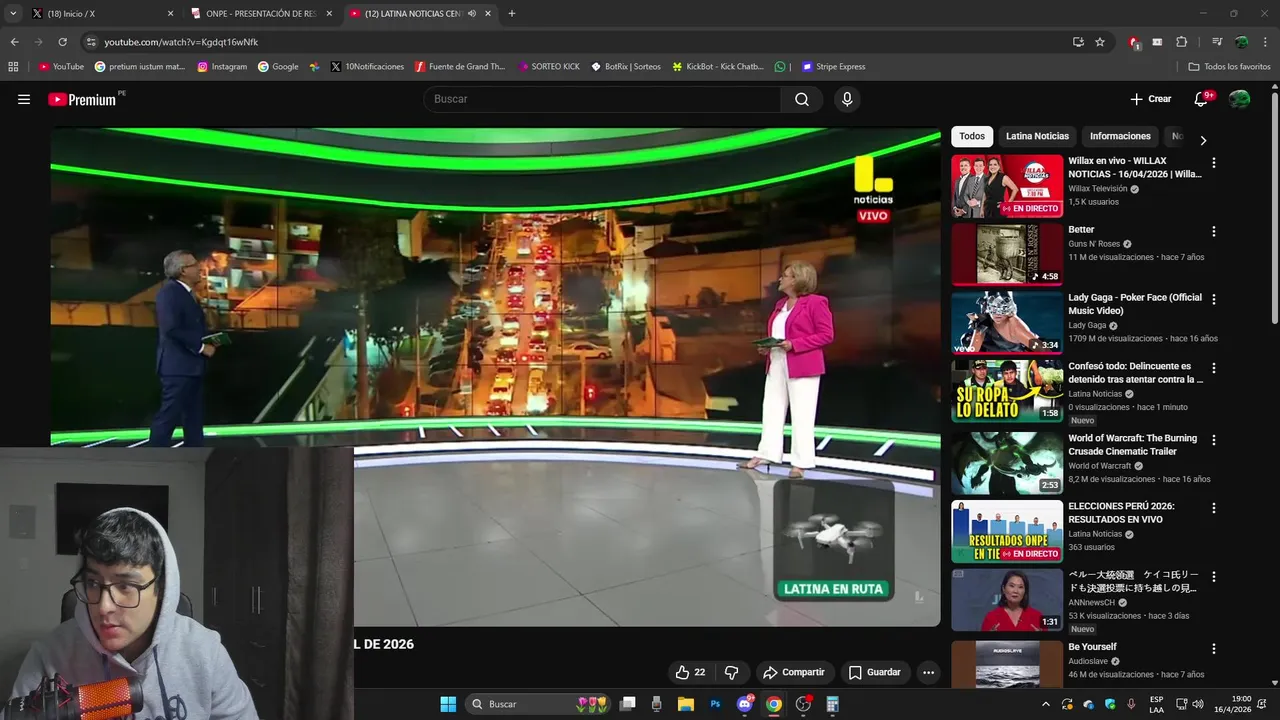1280x720 pixels.
Task: Select the Todos filter chip
Action: click(x=972, y=136)
